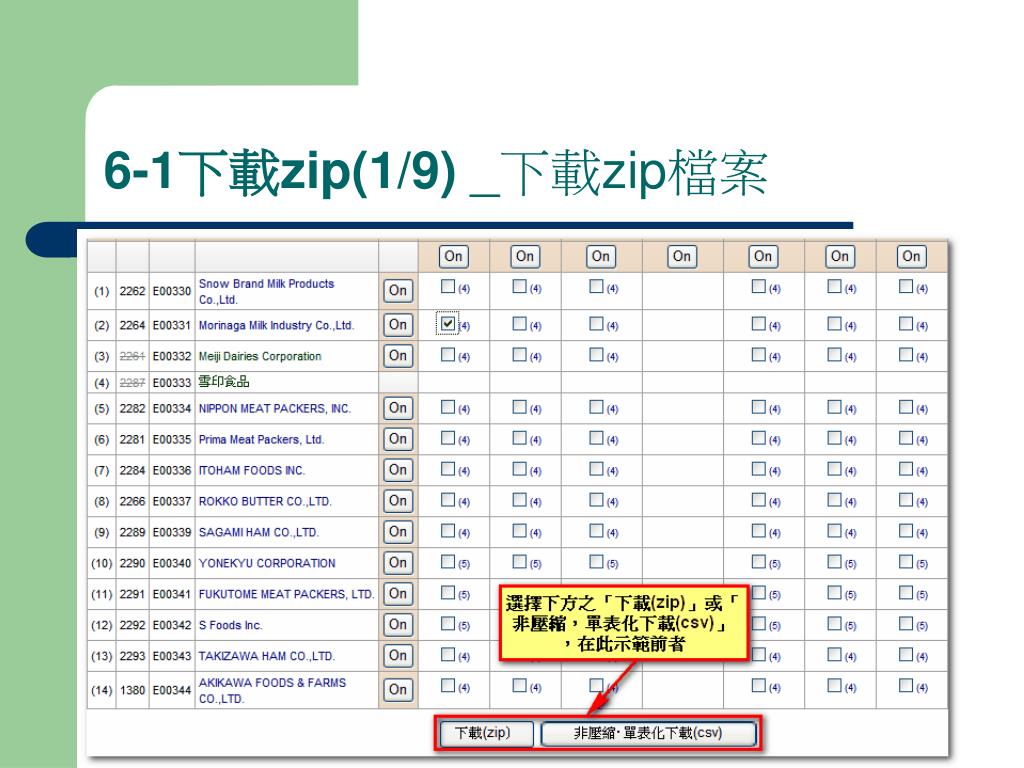Image resolution: width=1024 pixels, height=768 pixels.
Task: Tick last checkbox in NIPPON MEAT PACKERS row
Action: pyautogui.click(x=905, y=407)
